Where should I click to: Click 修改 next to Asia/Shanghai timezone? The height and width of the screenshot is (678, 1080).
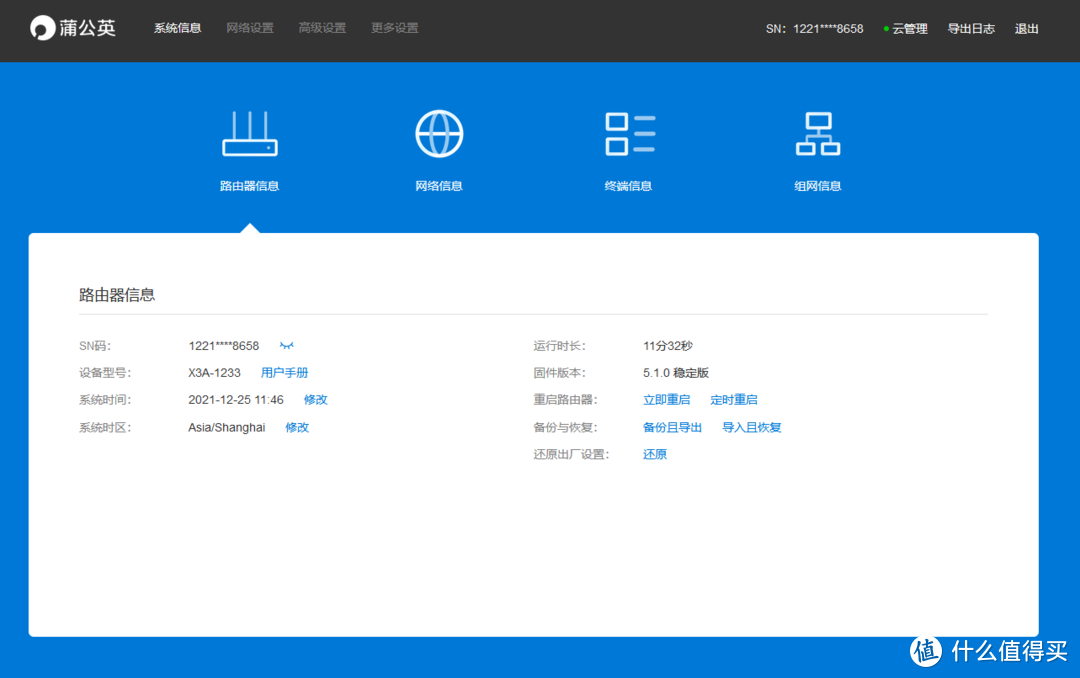point(296,426)
